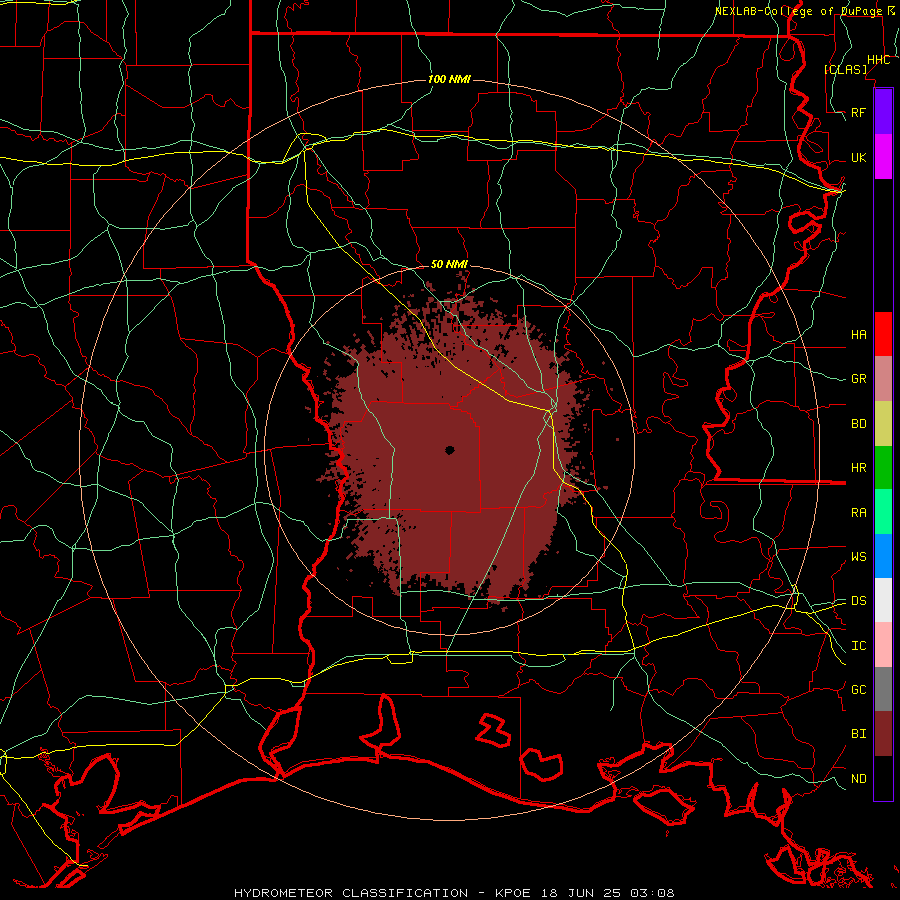Click the DS white legend swatch
Screen dimensions: 900x900
click(x=883, y=600)
